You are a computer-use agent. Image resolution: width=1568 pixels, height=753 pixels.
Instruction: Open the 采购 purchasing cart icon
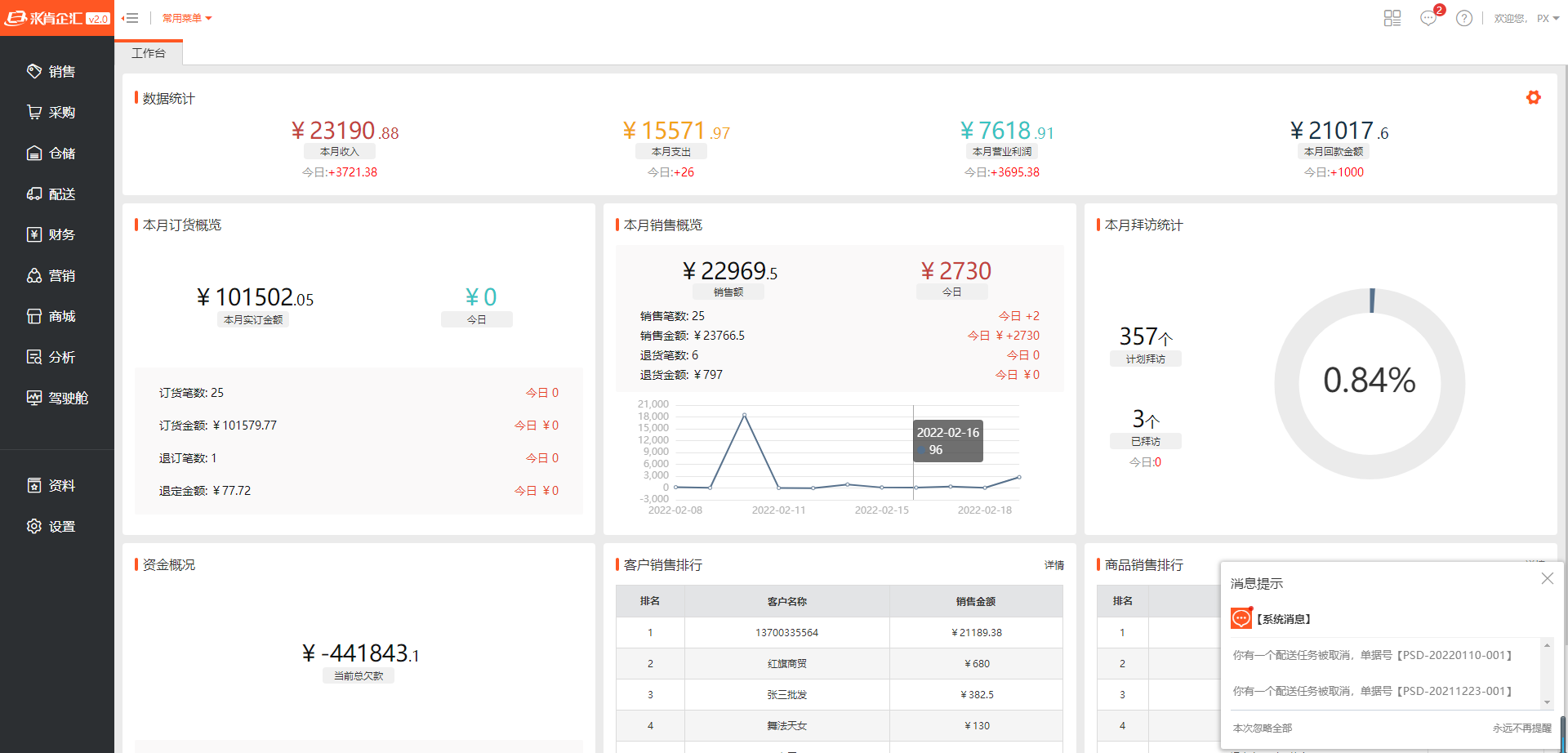(x=34, y=113)
